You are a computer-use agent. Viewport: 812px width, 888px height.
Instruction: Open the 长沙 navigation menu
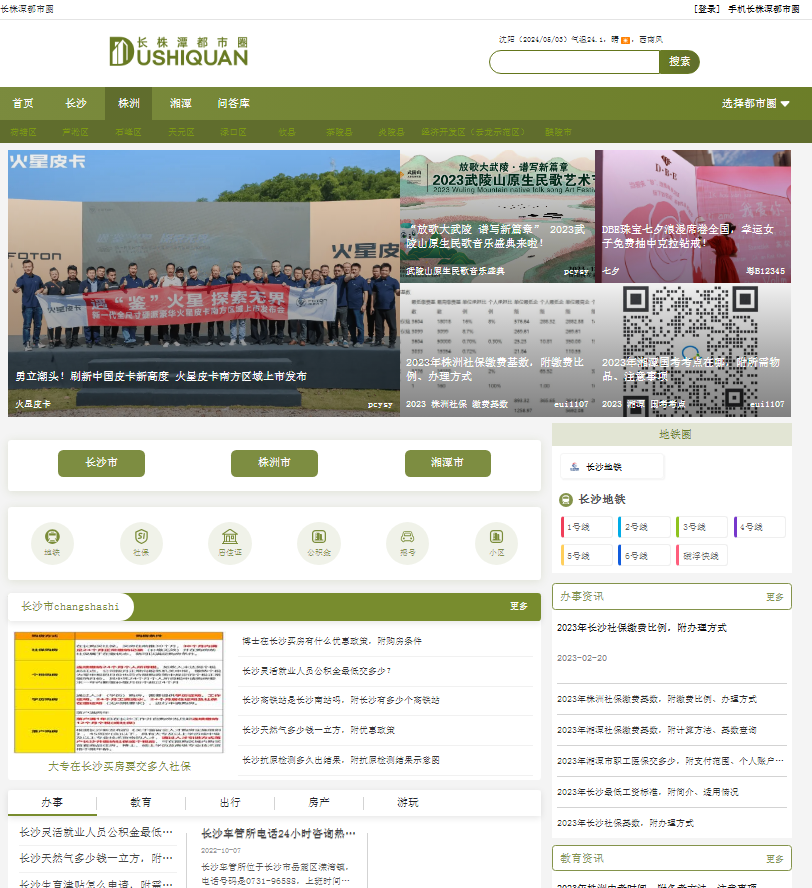[76, 104]
